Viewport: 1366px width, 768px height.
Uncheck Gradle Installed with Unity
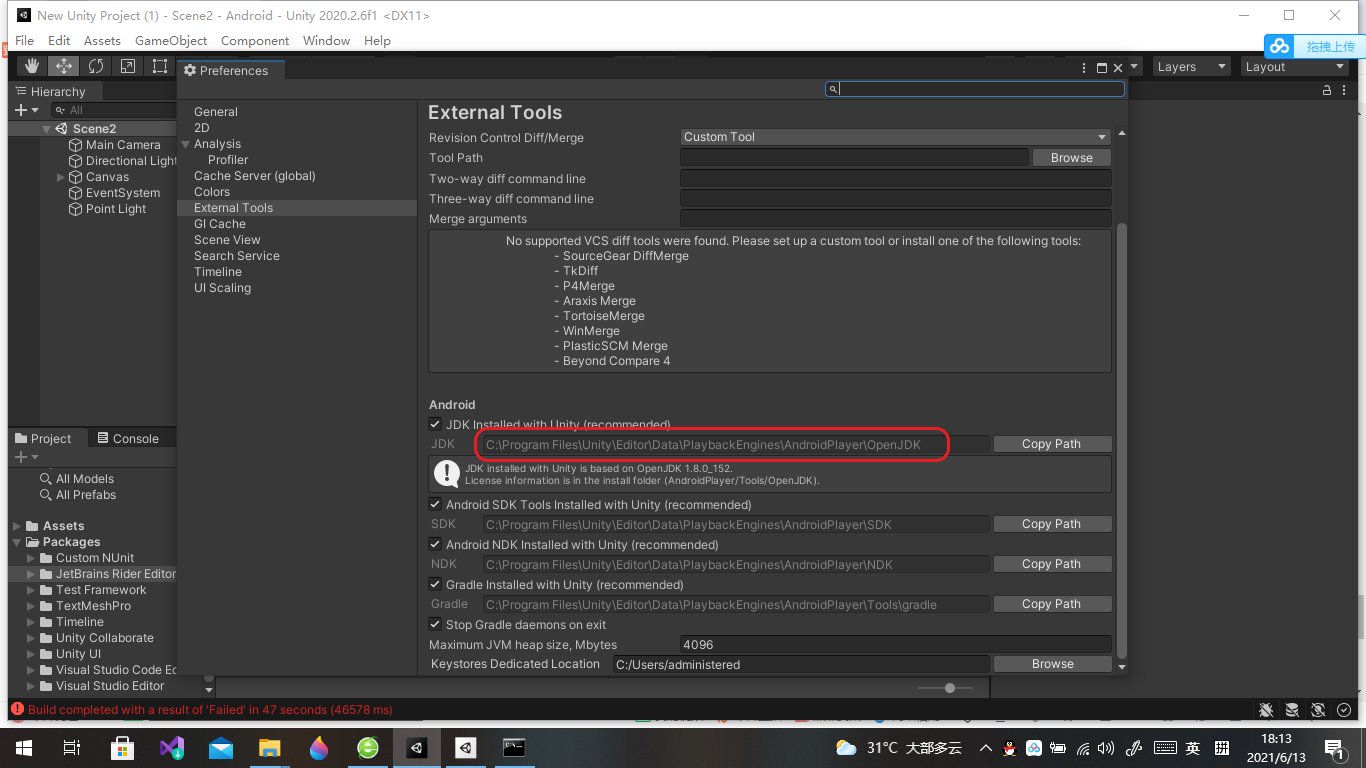pyautogui.click(x=435, y=585)
